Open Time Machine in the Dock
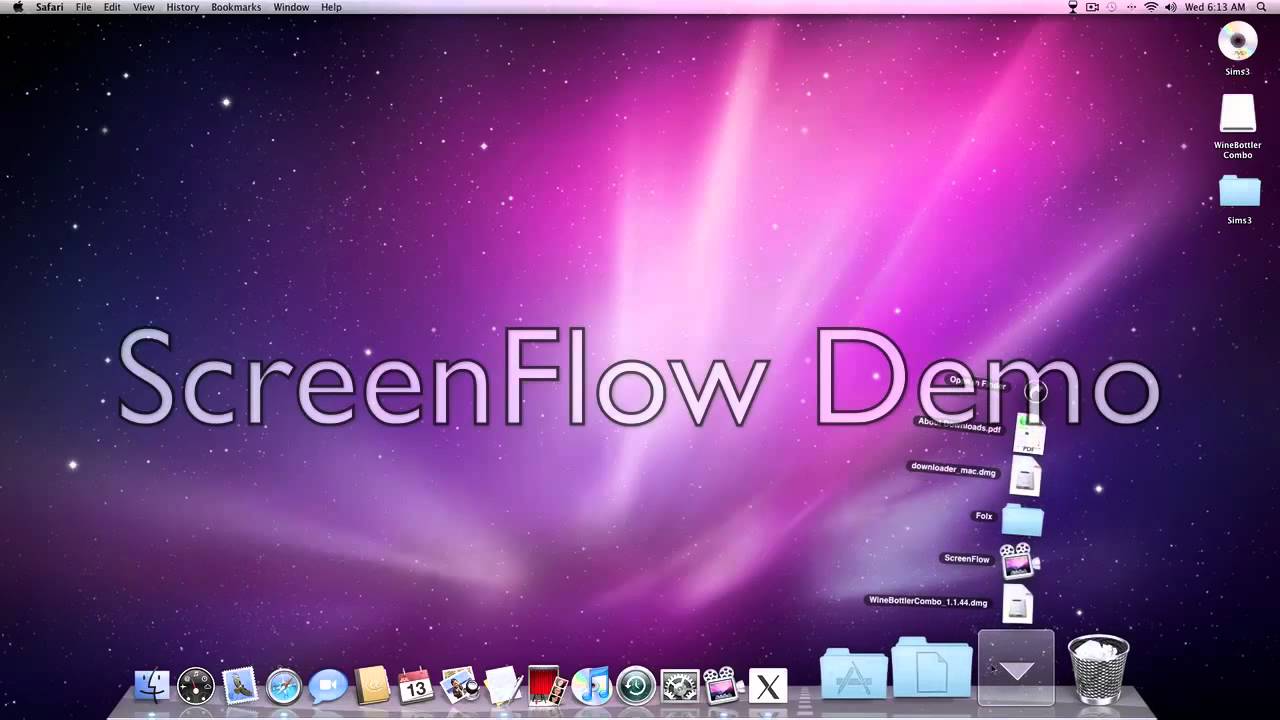 635,686
